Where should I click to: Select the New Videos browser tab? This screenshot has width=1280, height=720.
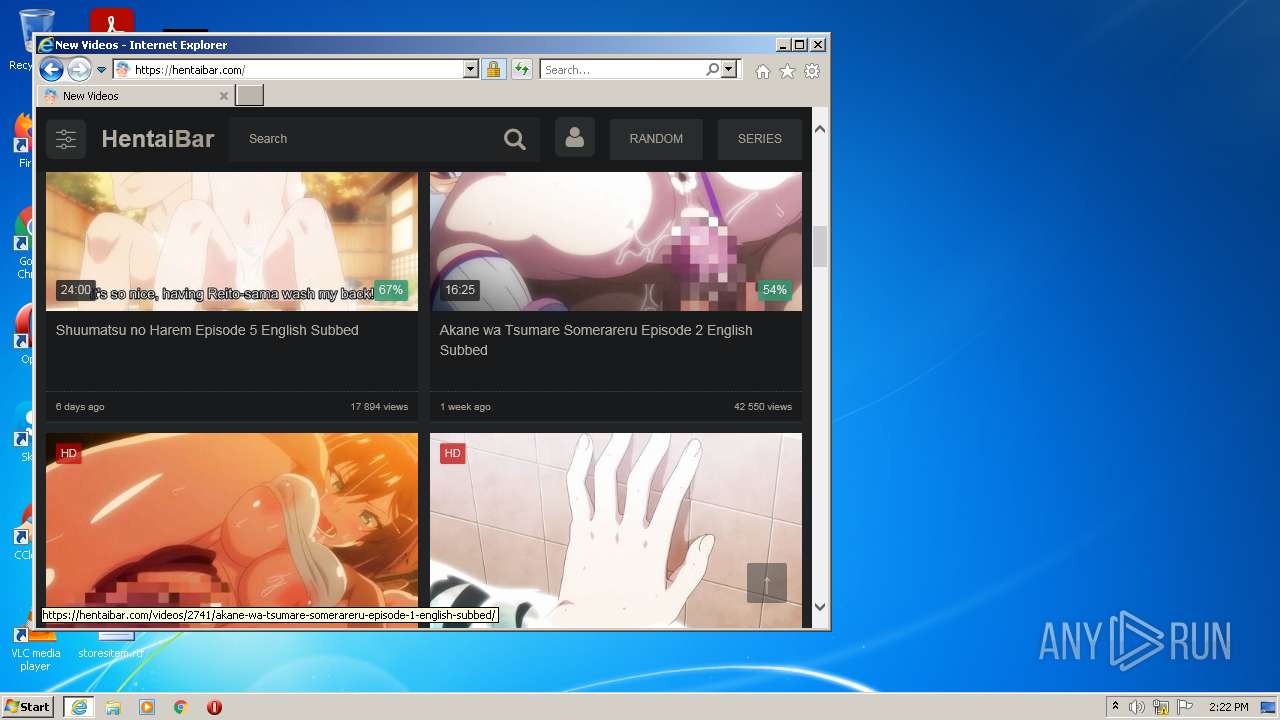pos(136,96)
